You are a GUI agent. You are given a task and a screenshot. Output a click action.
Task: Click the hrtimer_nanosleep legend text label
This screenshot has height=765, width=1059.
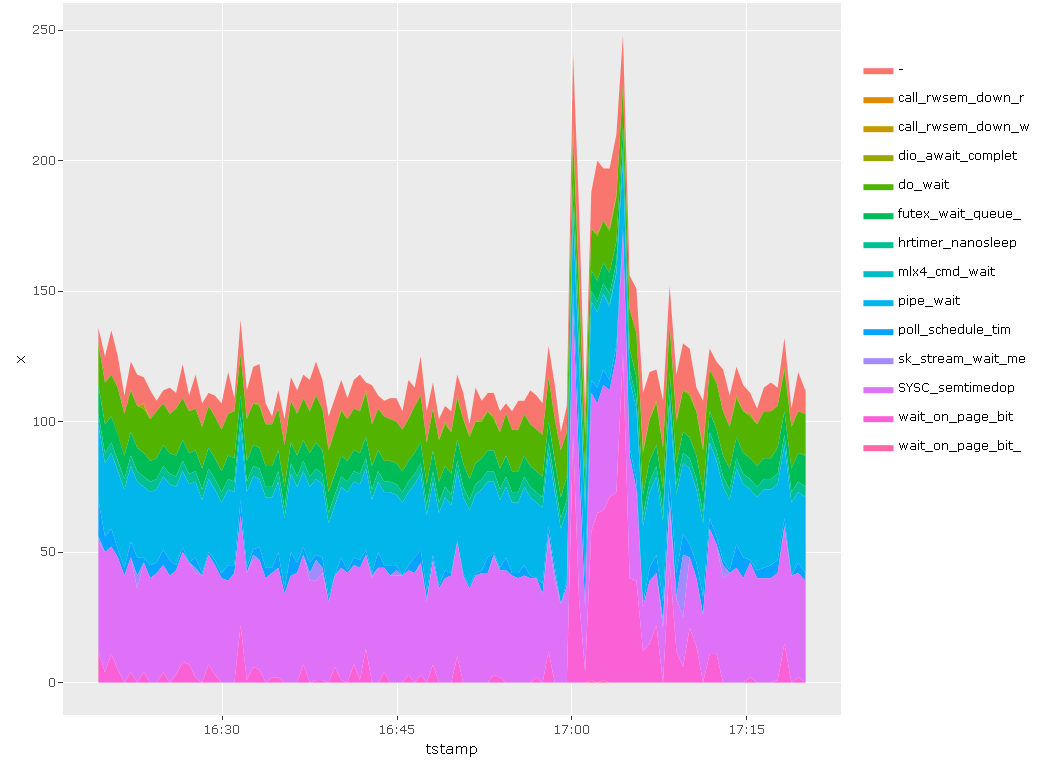956,243
